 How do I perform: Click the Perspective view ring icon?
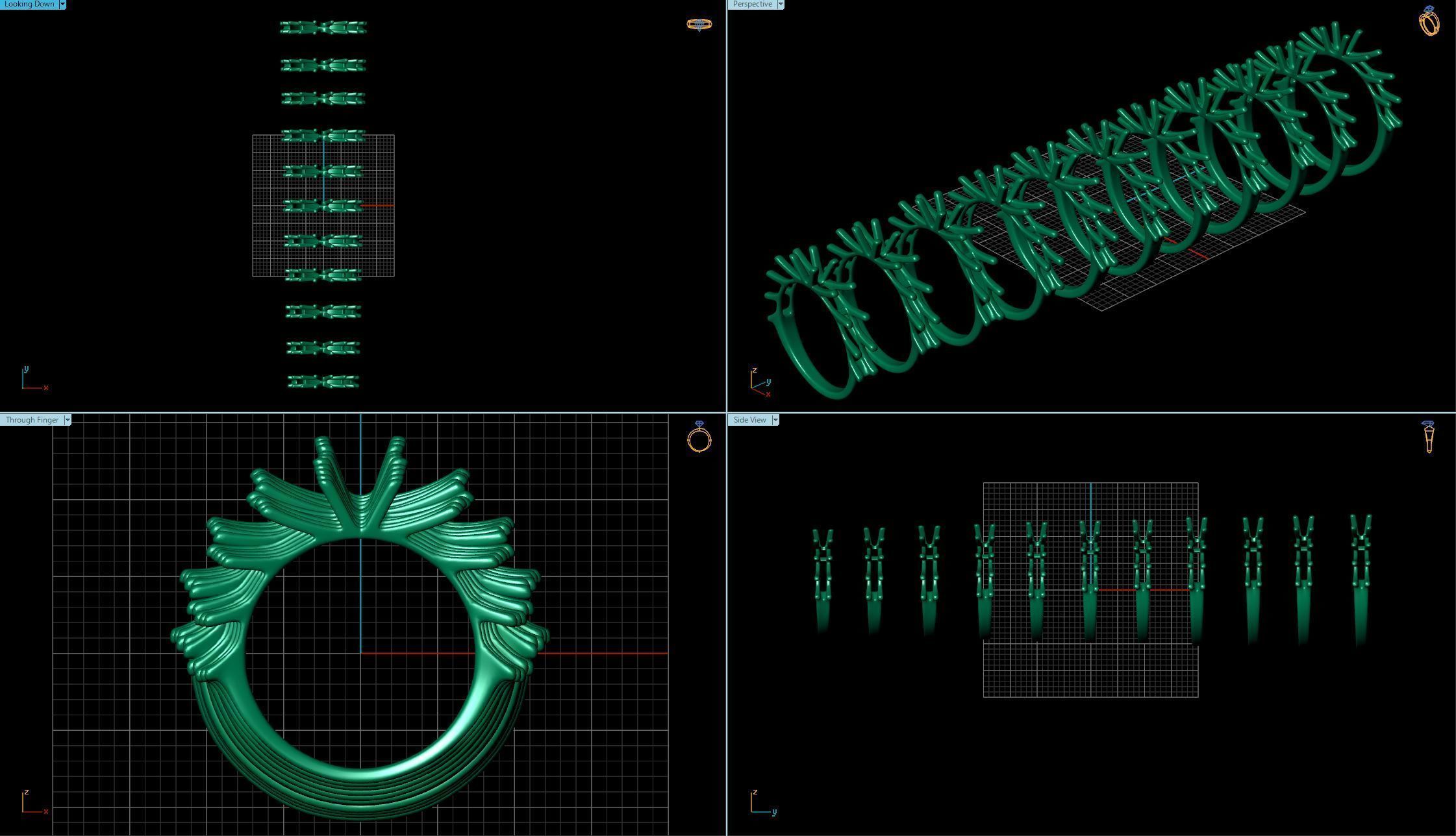point(1429,21)
